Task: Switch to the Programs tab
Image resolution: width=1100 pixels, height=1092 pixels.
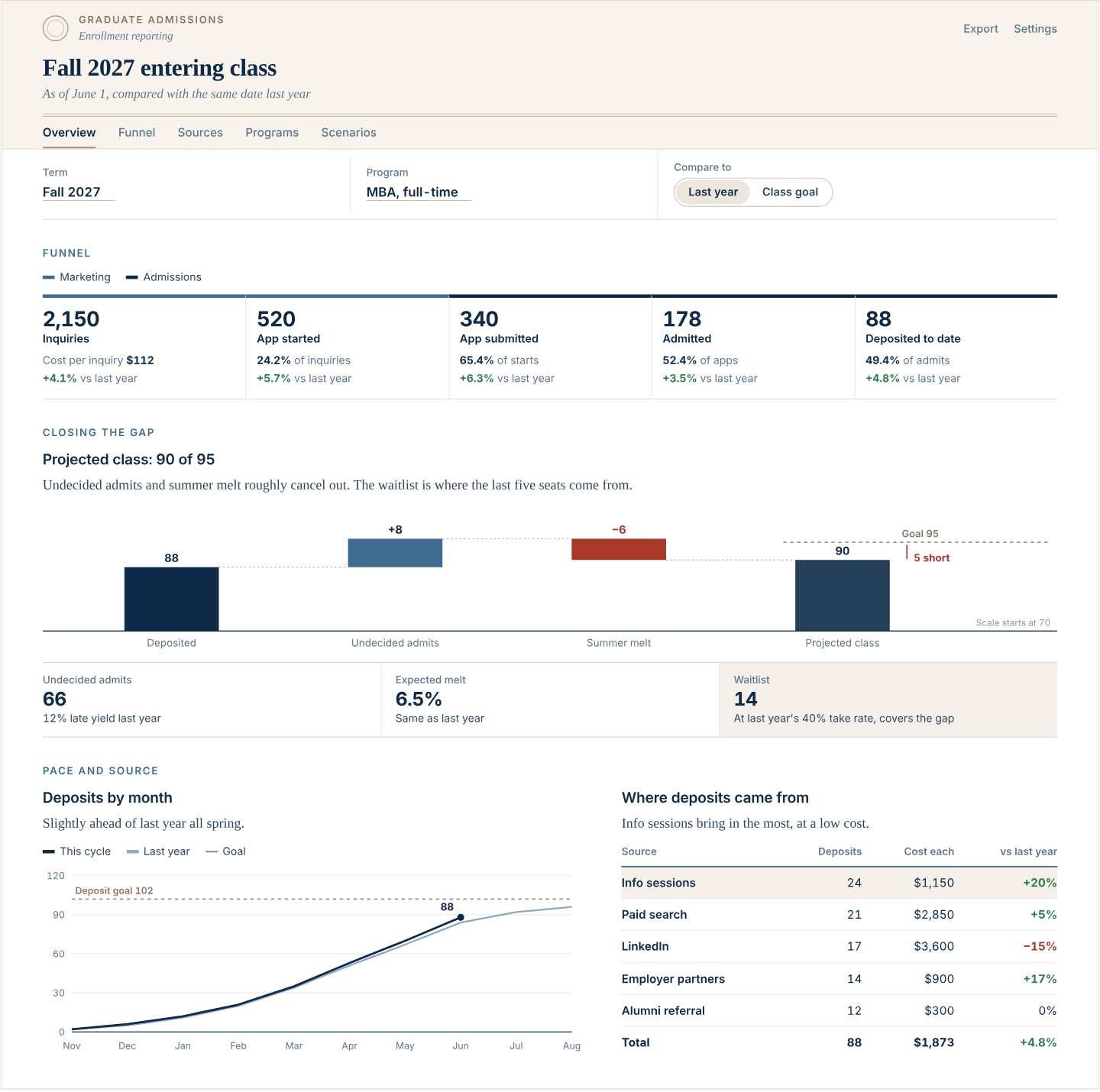Action: [x=272, y=132]
